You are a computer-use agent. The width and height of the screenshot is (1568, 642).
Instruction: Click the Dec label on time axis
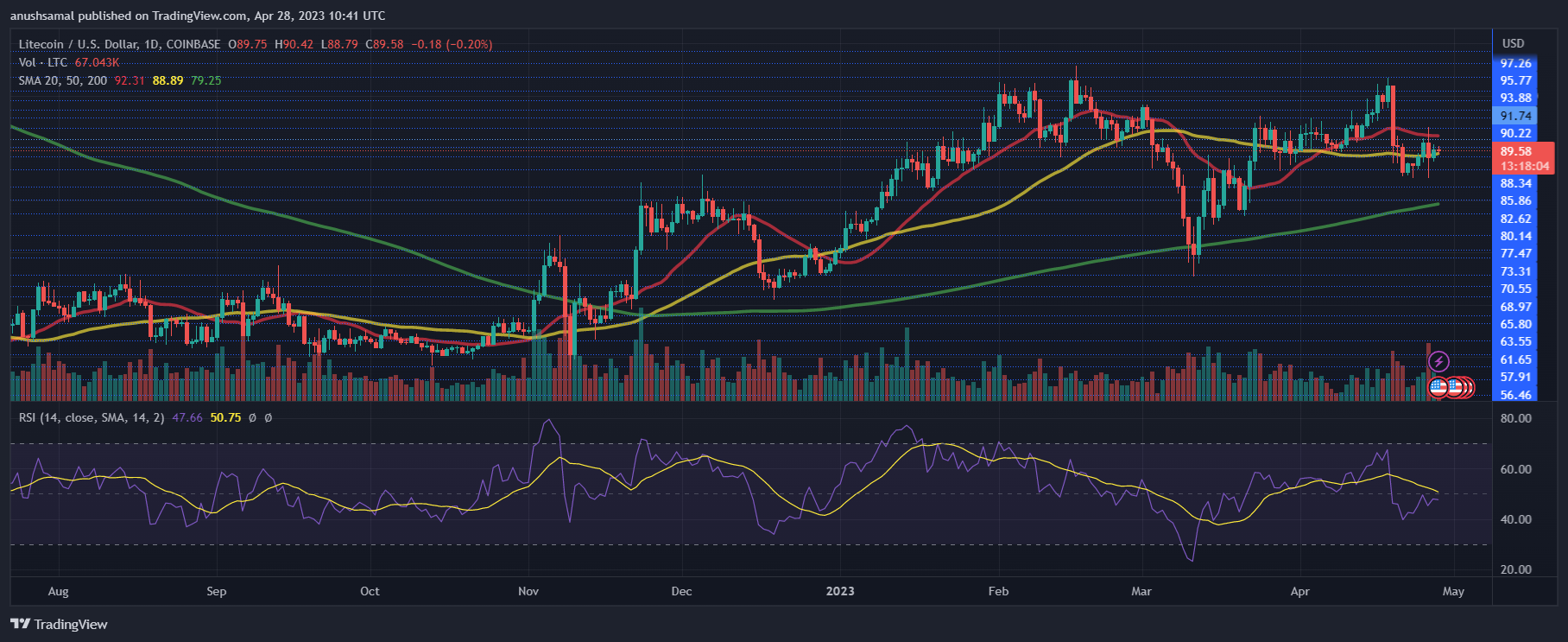point(681,591)
